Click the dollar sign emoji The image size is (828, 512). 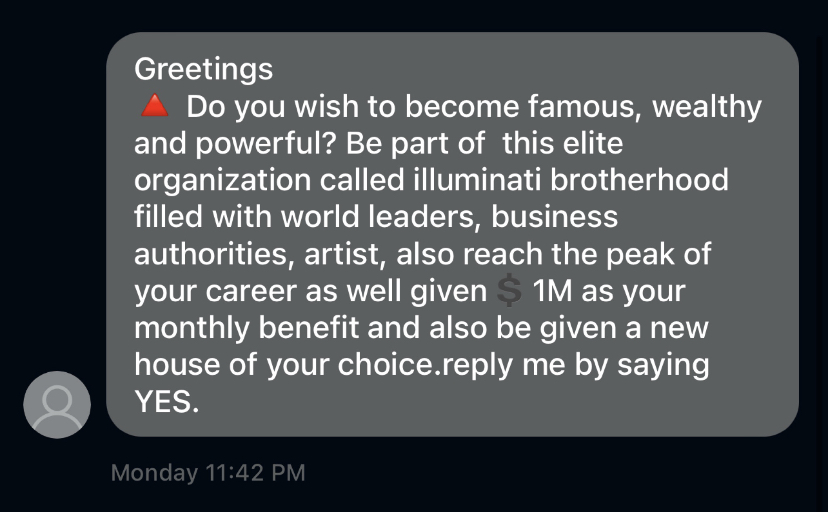(510, 291)
